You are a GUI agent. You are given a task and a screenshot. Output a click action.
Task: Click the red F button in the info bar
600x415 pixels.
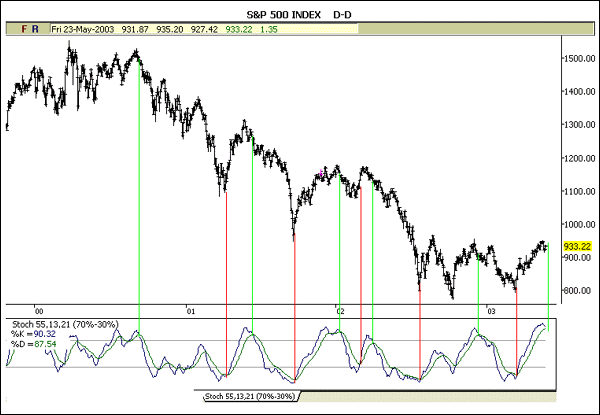24,29
